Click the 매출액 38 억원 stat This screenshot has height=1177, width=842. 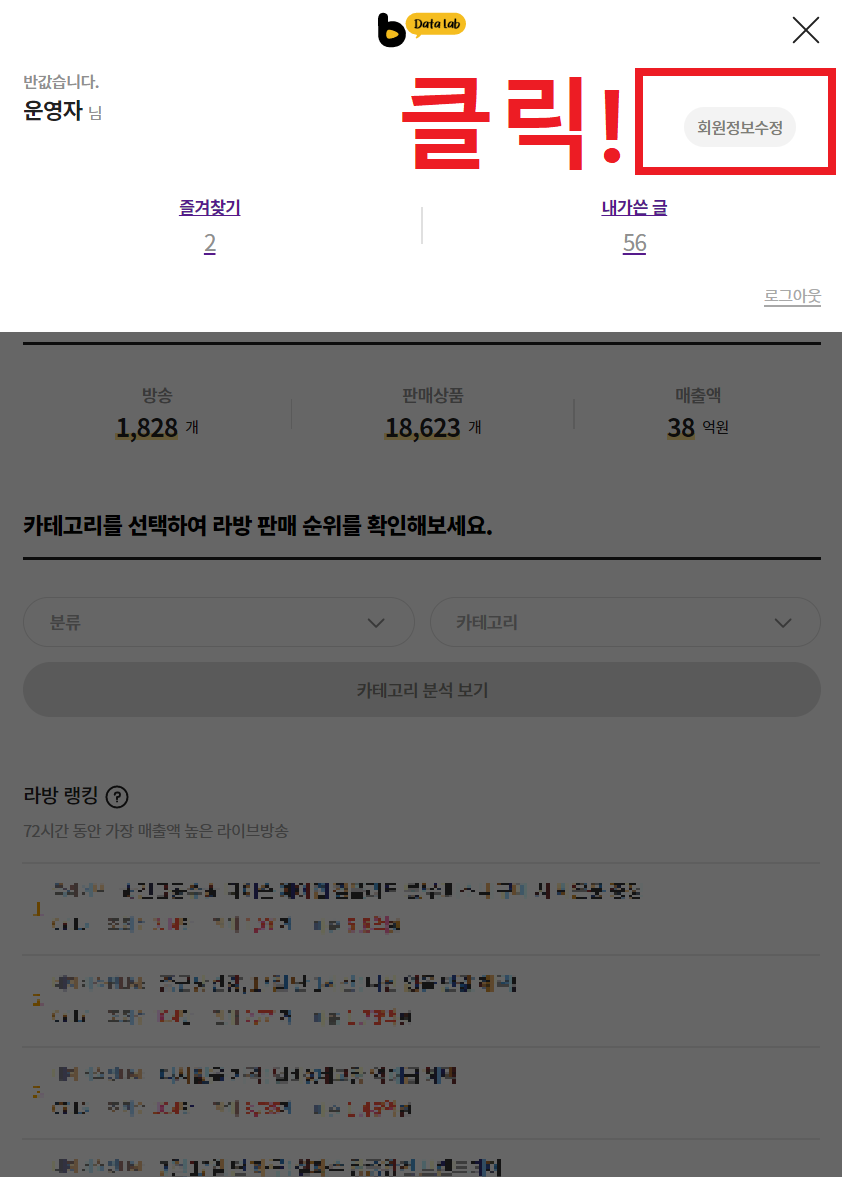point(698,414)
